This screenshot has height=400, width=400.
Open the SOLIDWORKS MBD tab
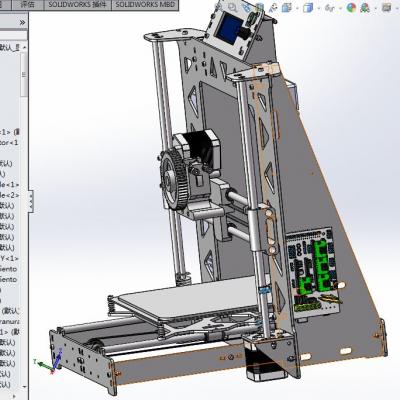[x=145, y=5]
